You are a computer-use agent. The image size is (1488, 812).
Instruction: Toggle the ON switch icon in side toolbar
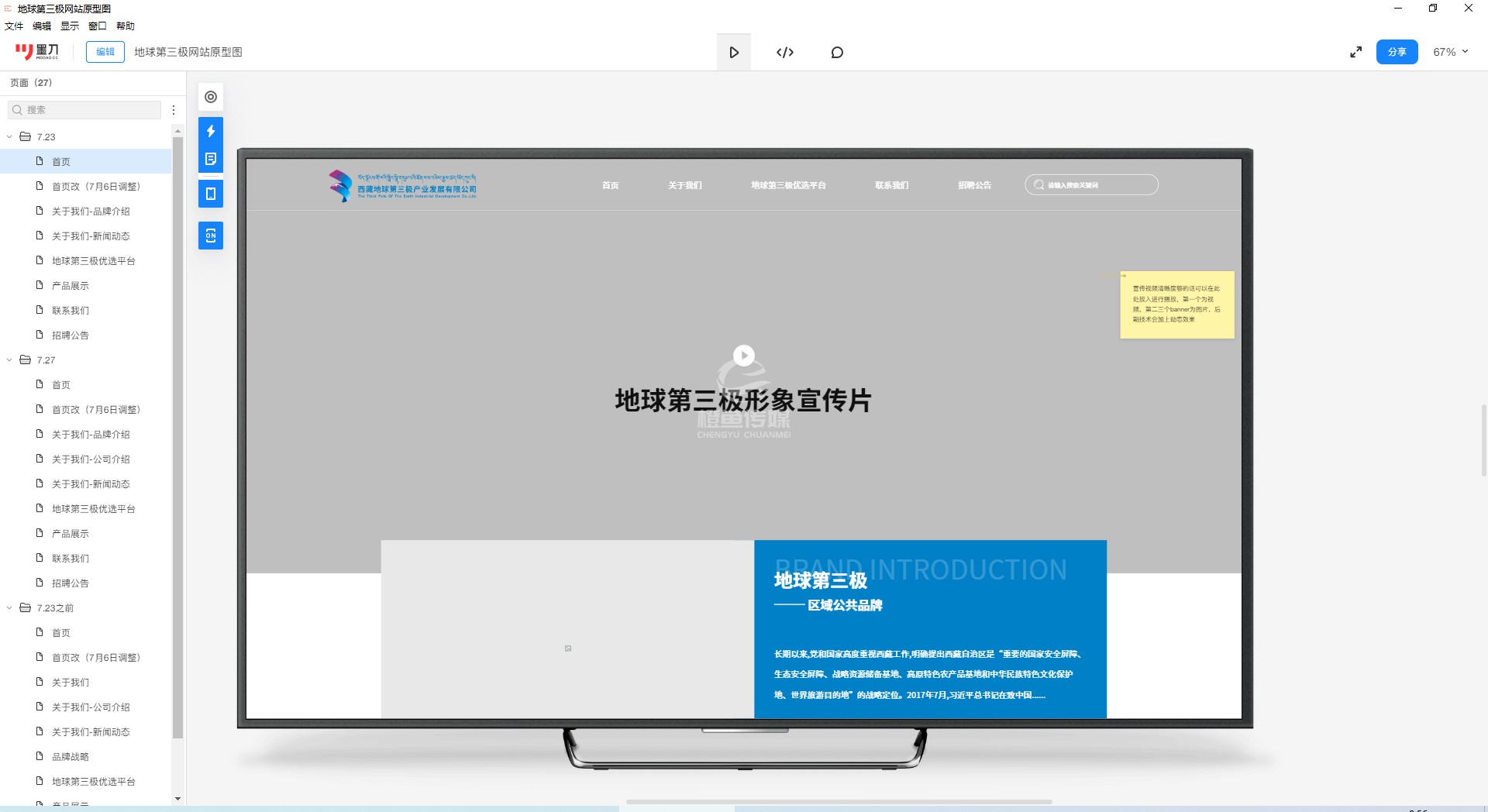pyautogui.click(x=211, y=236)
